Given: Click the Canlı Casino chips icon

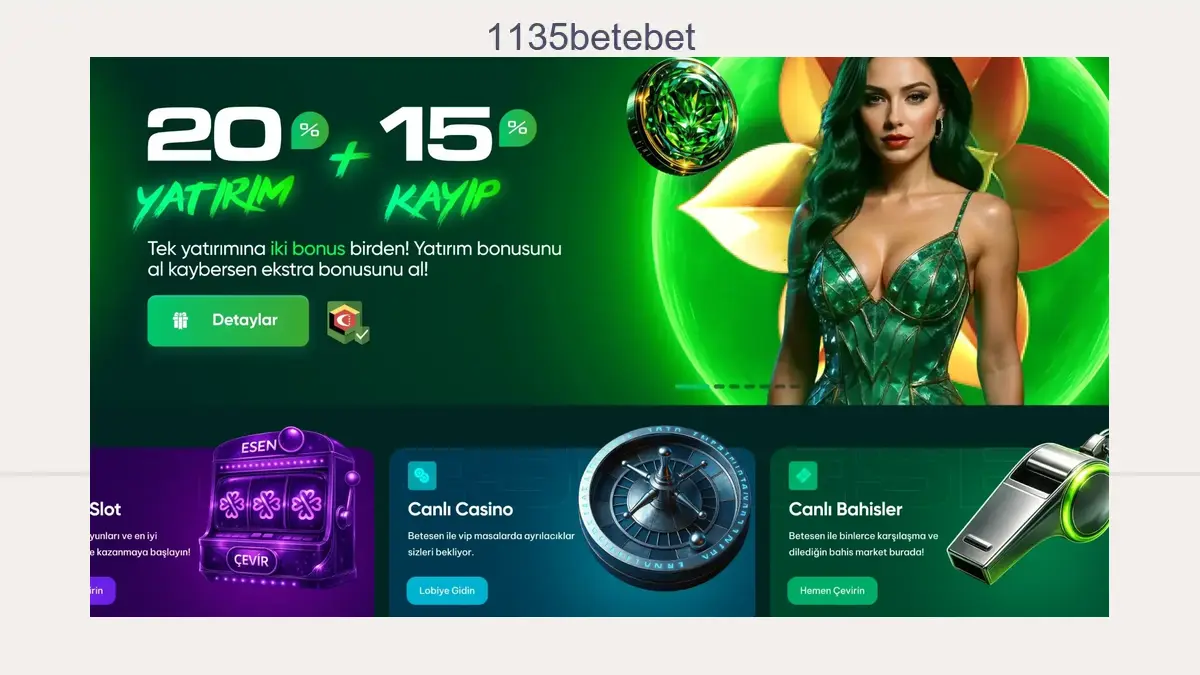Looking at the screenshot, I should 422,475.
